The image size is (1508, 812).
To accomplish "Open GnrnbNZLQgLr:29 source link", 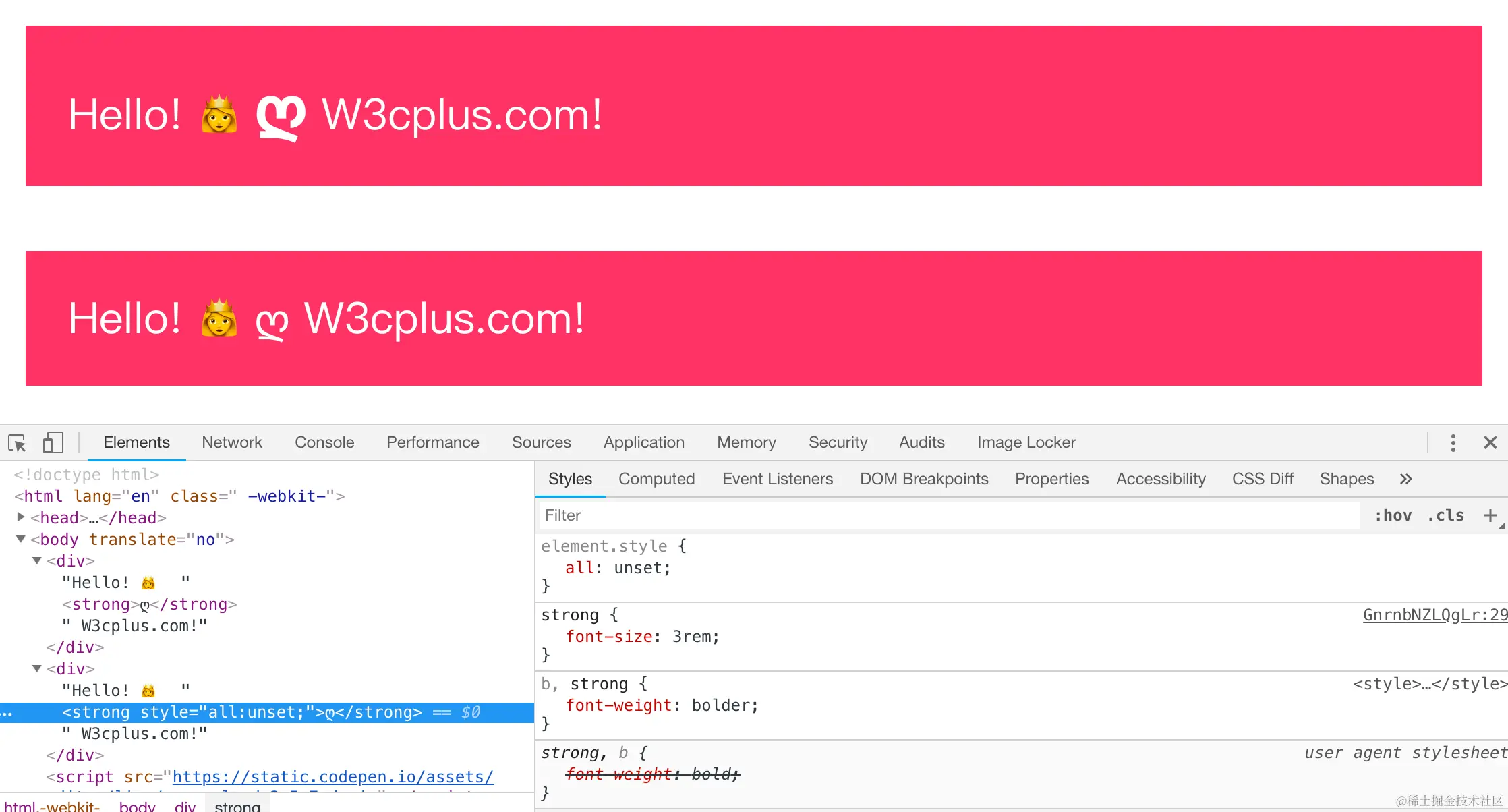I will pyautogui.click(x=1434, y=615).
